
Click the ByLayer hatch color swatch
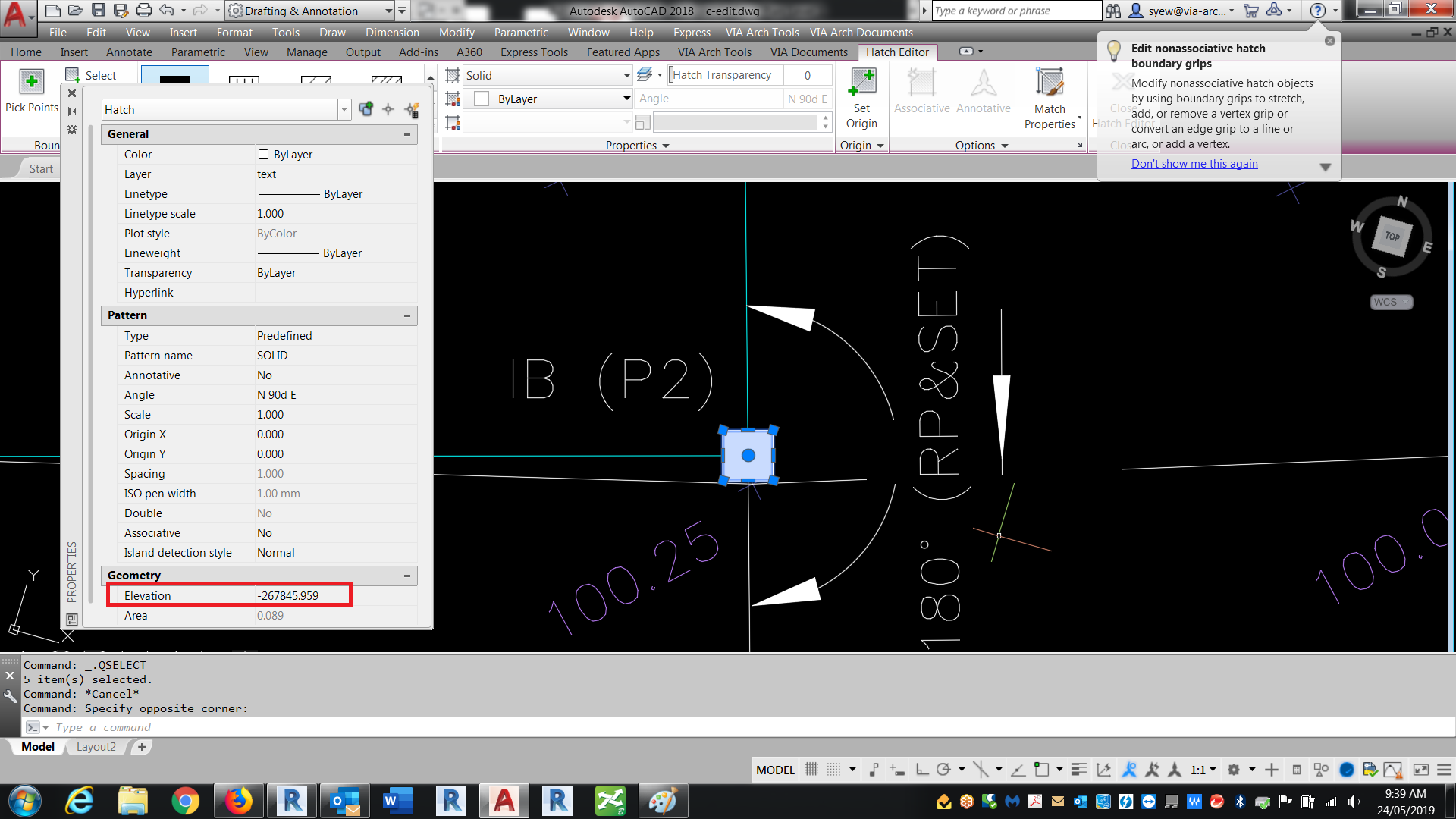(483, 99)
